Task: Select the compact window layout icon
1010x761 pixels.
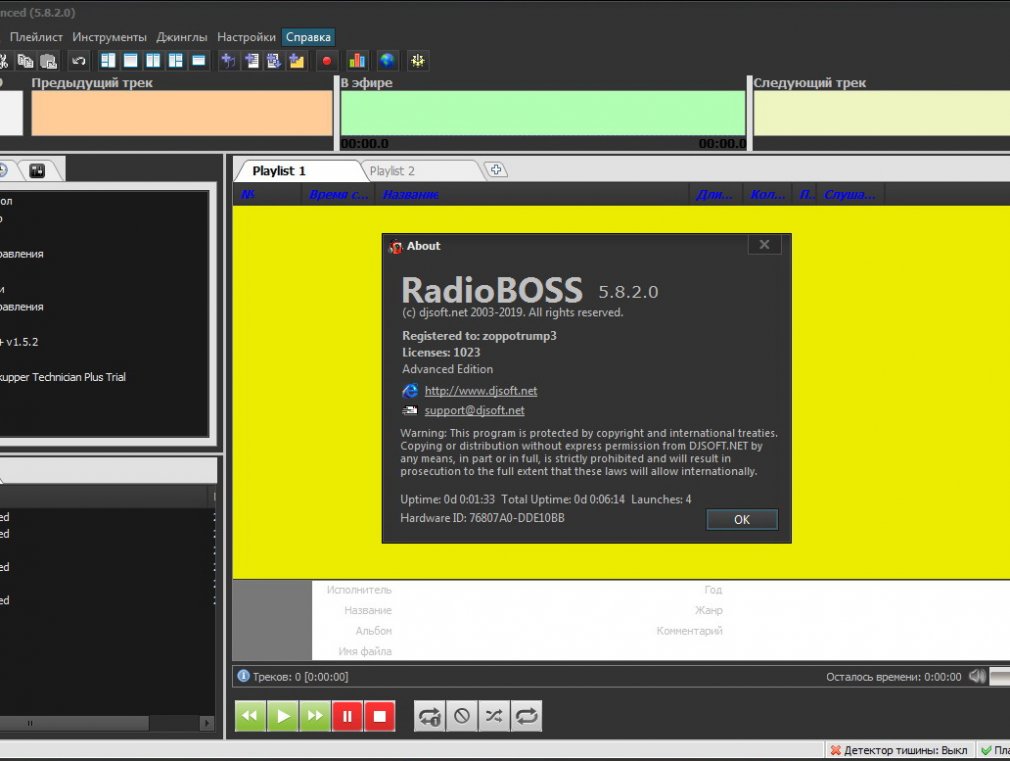Action: [x=199, y=61]
